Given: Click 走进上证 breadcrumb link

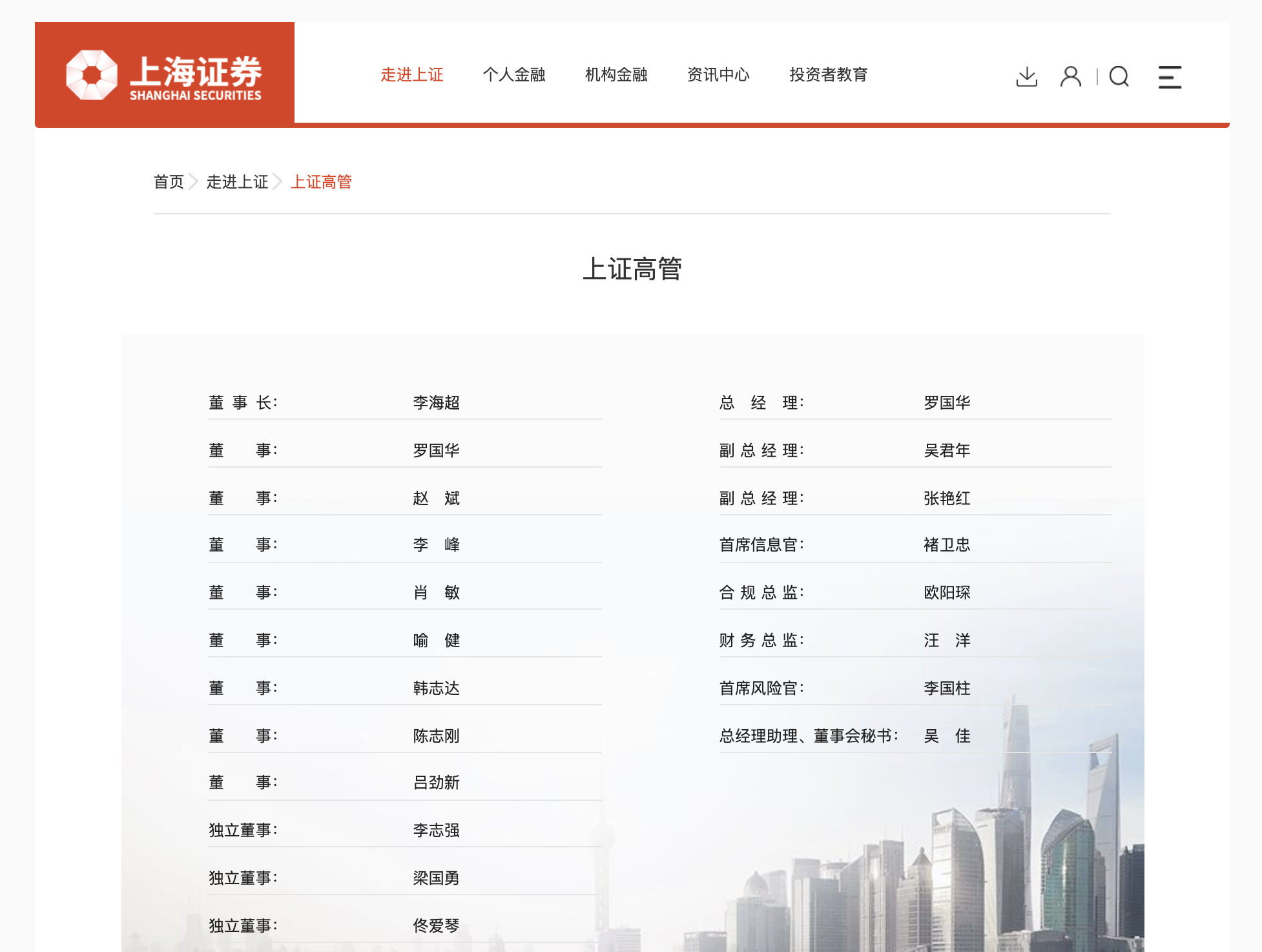Looking at the screenshot, I should (x=237, y=182).
